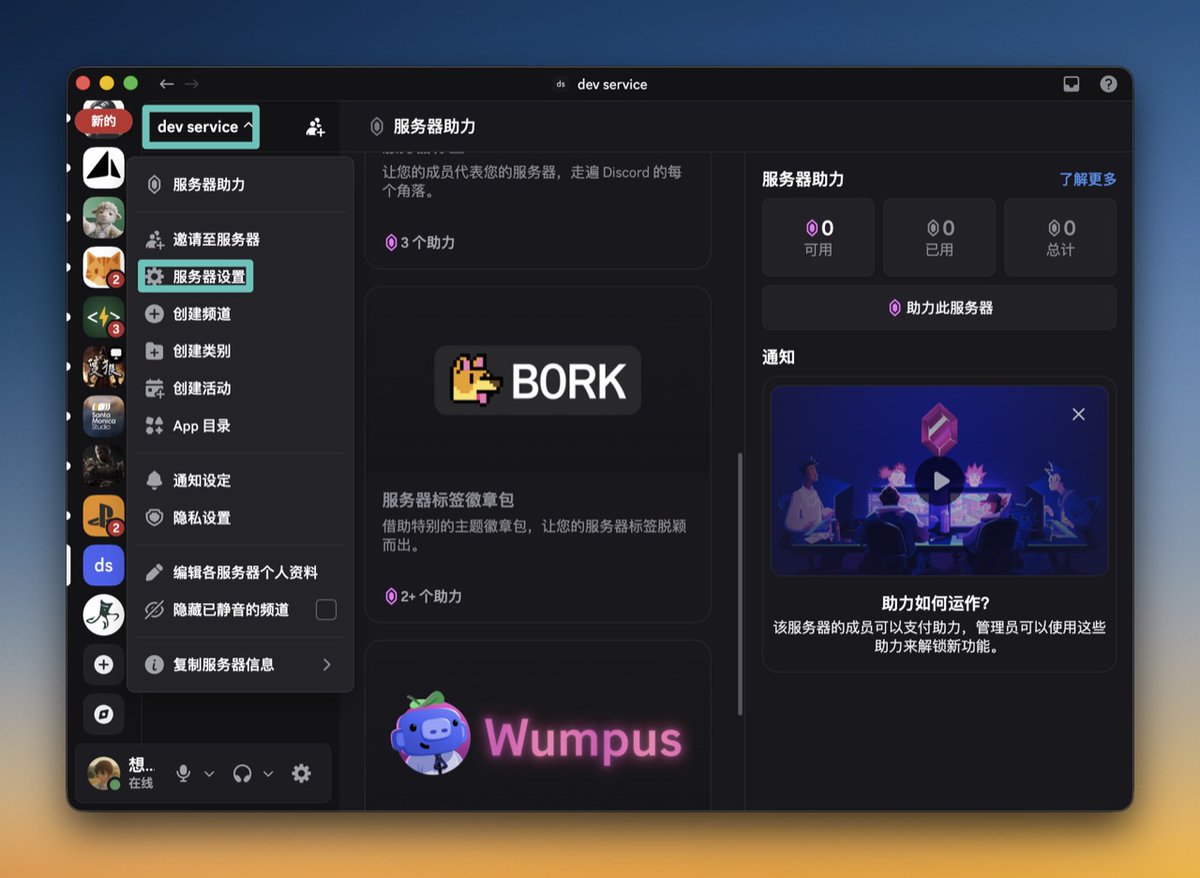Open 通知设定 notification settings

(240, 481)
